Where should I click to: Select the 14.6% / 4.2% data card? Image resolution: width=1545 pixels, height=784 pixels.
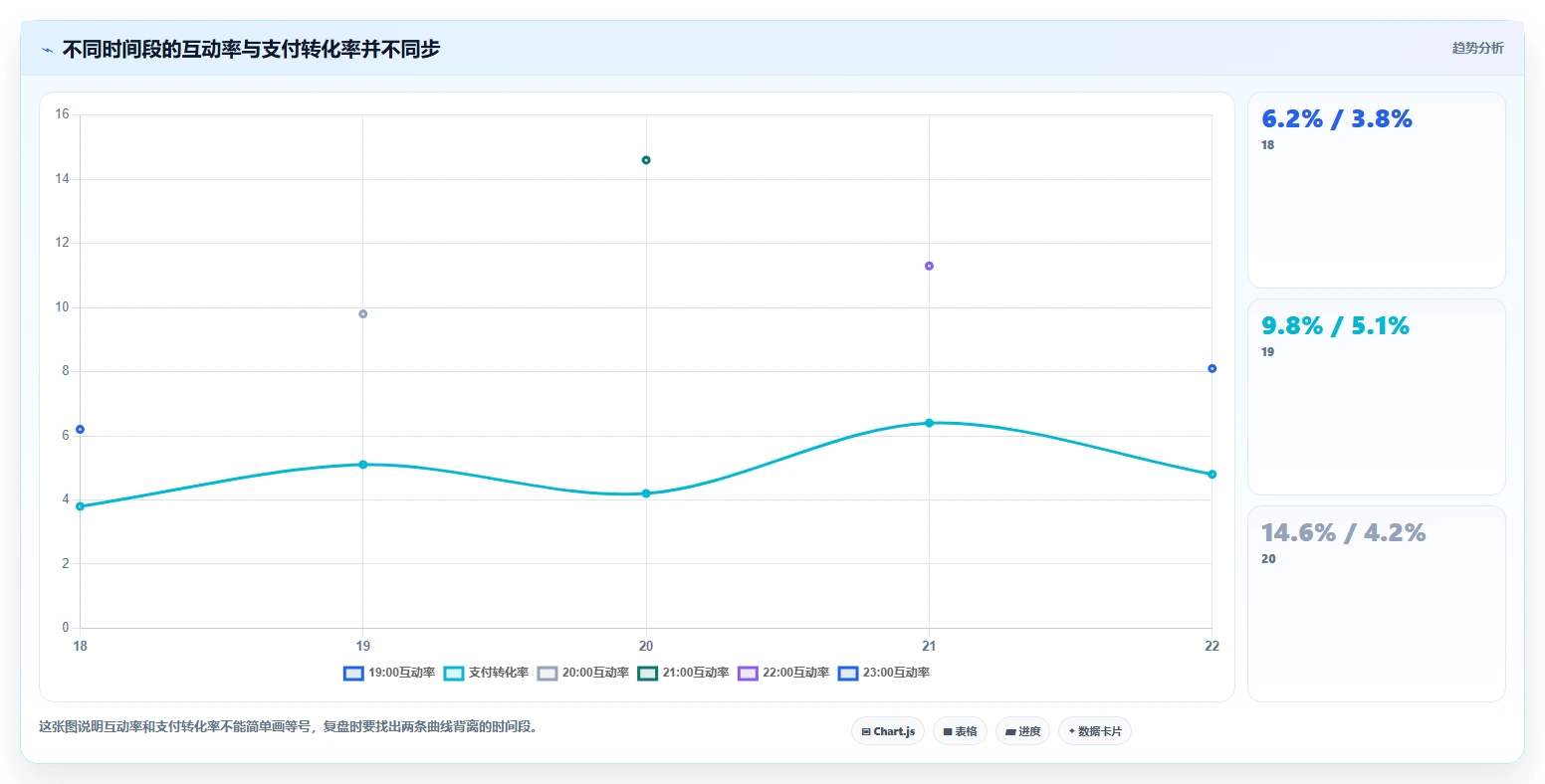point(1376,604)
